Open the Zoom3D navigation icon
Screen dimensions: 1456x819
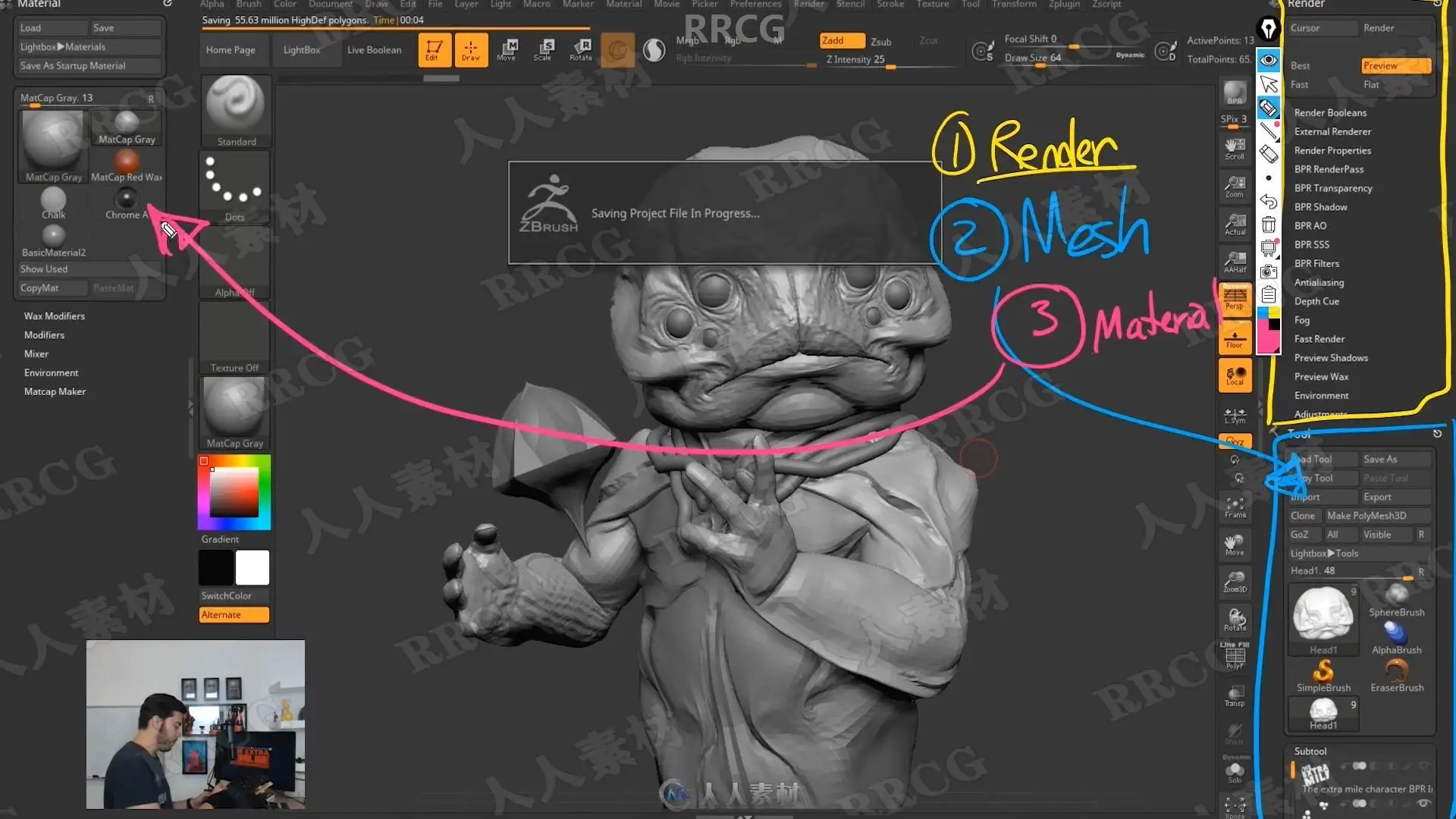(1235, 582)
